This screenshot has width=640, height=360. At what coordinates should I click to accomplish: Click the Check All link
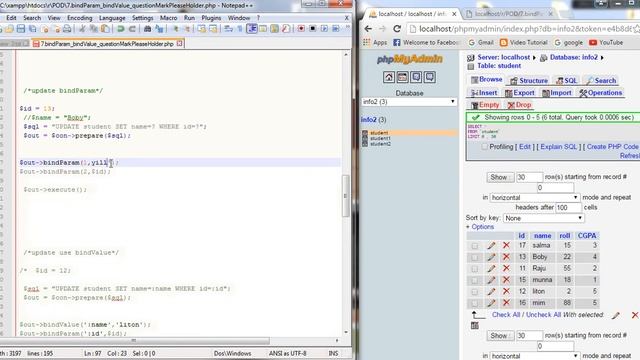tap(506, 315)
